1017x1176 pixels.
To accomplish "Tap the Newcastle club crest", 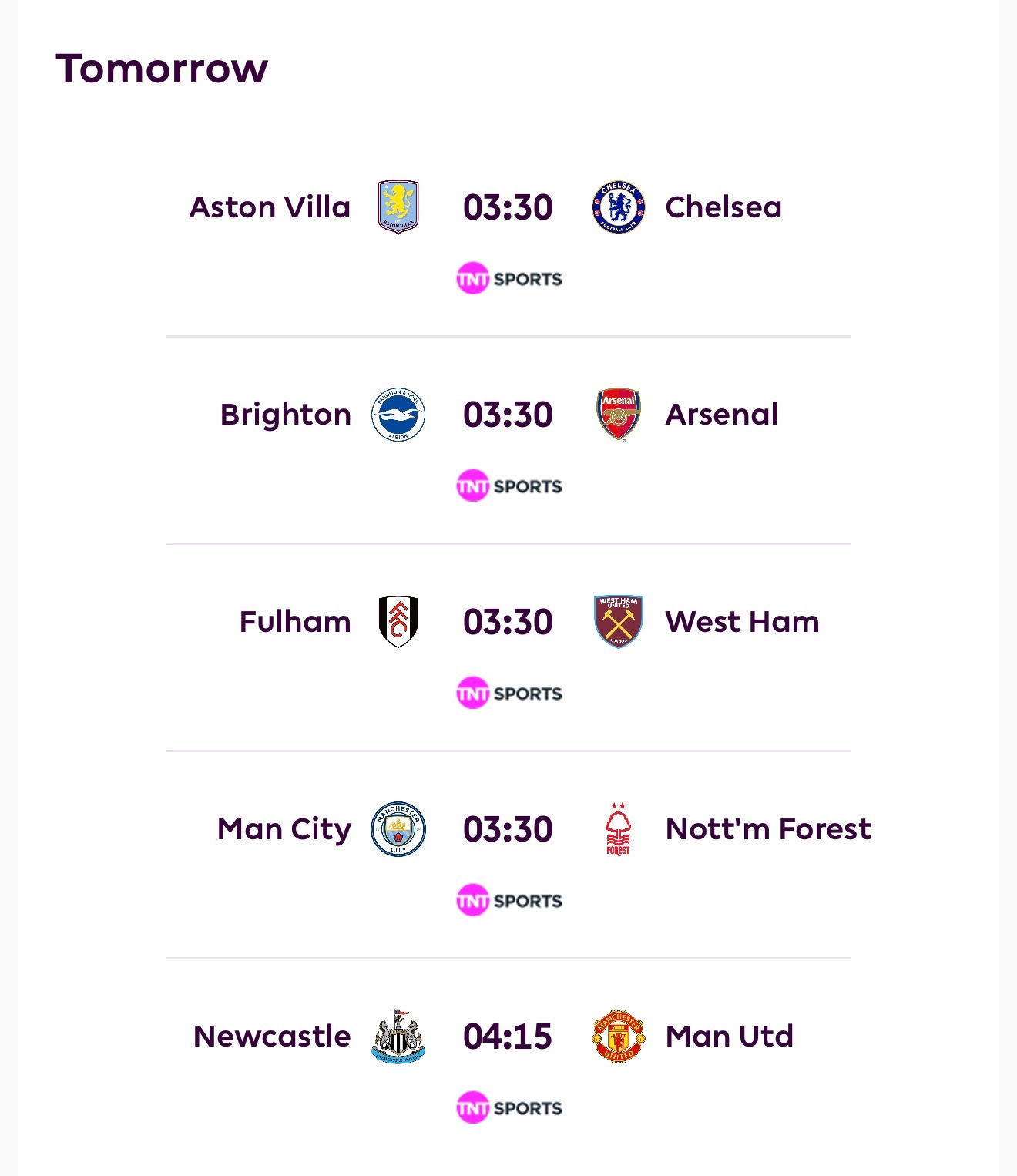I will [x=398, y=1037].
